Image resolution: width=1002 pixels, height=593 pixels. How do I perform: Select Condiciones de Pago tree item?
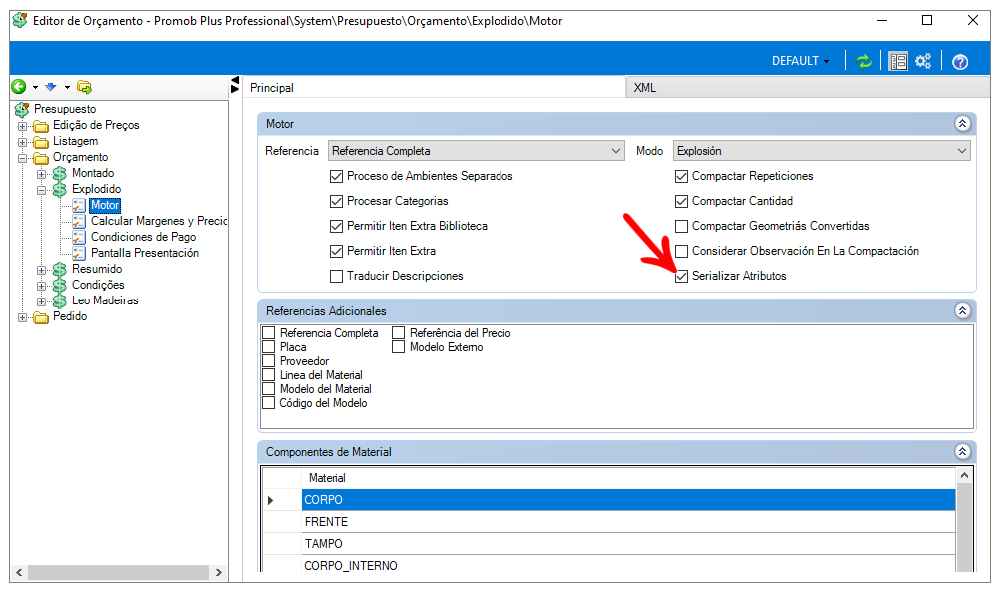143,237
